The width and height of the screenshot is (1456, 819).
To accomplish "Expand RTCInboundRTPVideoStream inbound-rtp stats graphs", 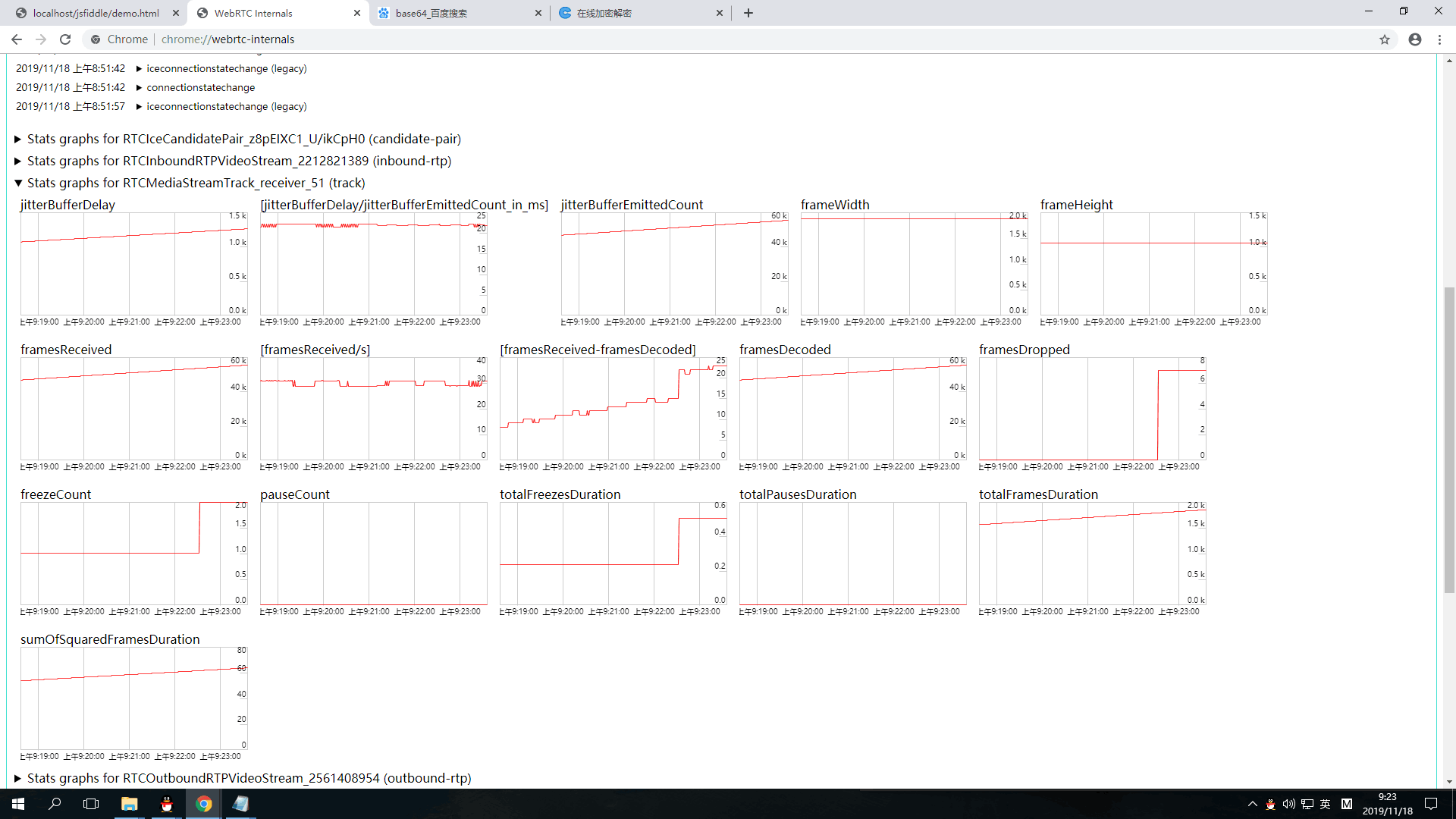I will click(16, 161).
